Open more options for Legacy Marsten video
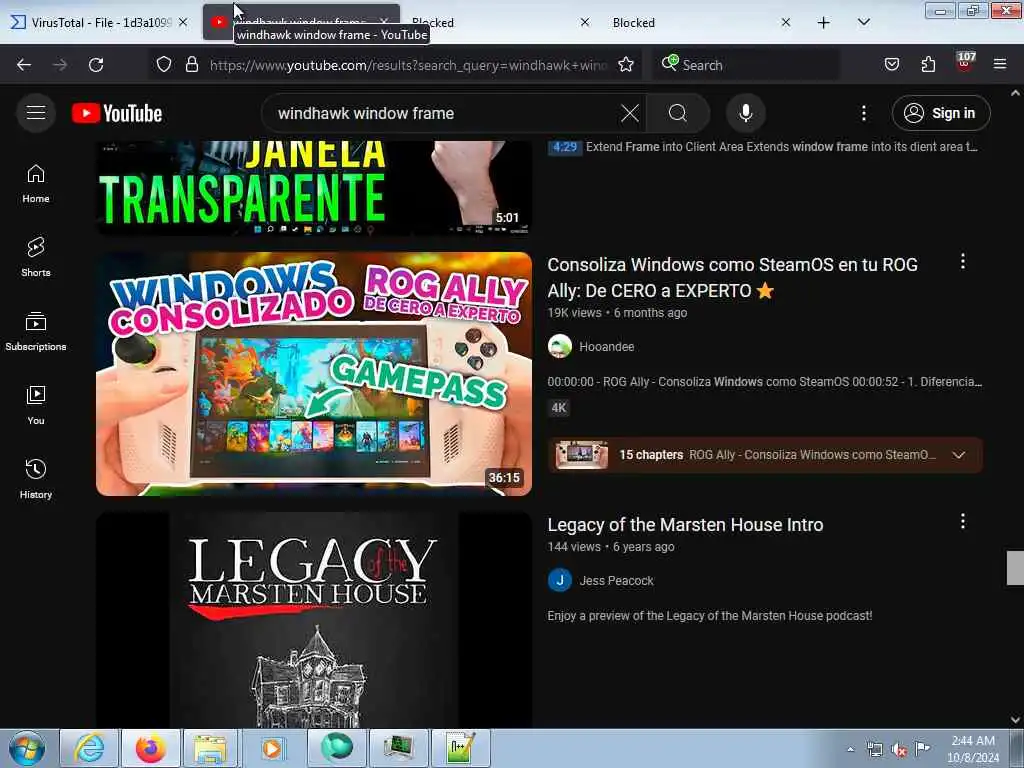This screenshot has width=1024, height=768. click(x=963, y=521)
